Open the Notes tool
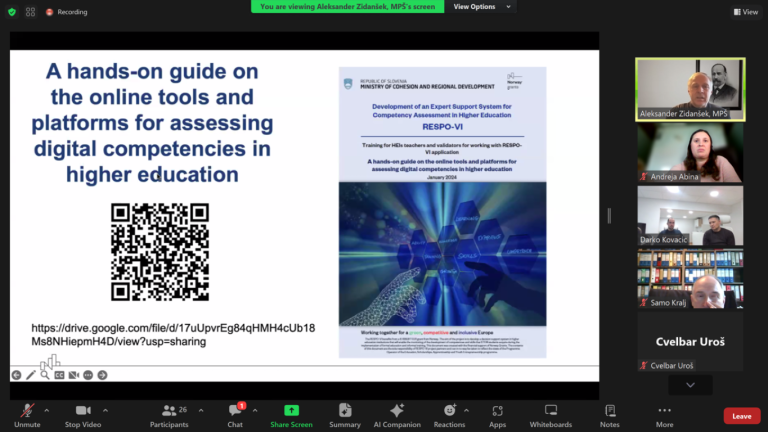This screenshot has height=432, width=768. [x=609, y=410]
